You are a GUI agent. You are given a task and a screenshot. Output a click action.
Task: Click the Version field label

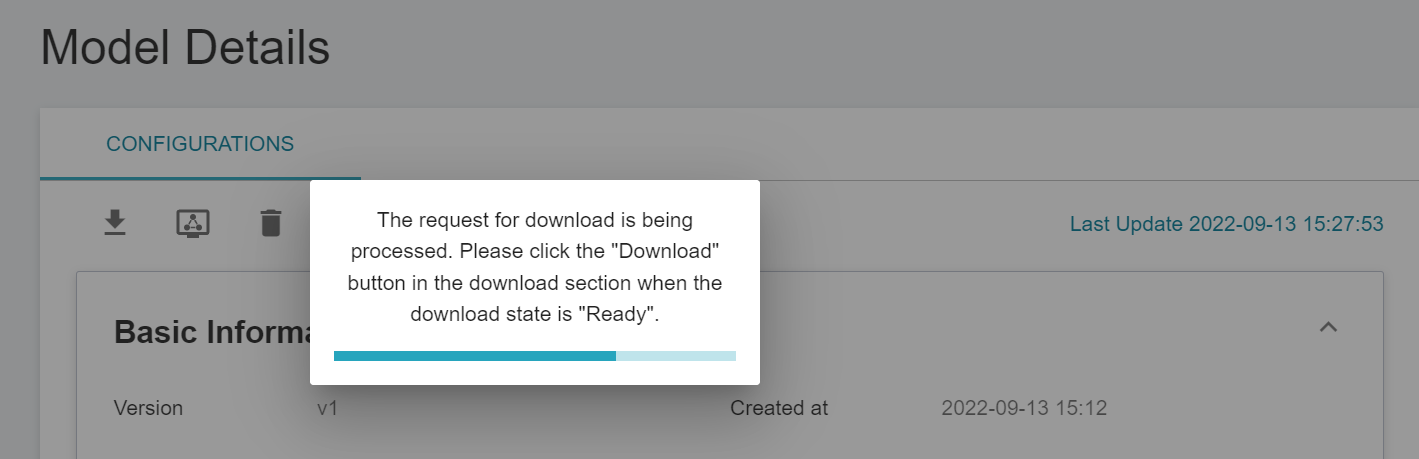pyautogui.click(x=148, y=408)
